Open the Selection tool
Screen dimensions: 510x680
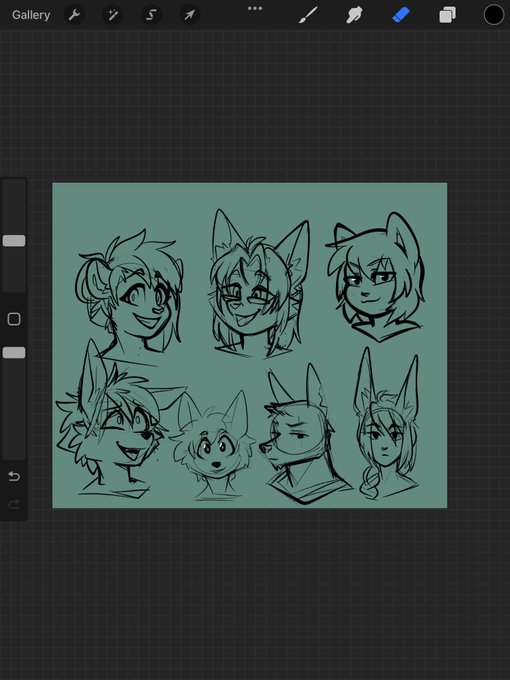(151, 16)
